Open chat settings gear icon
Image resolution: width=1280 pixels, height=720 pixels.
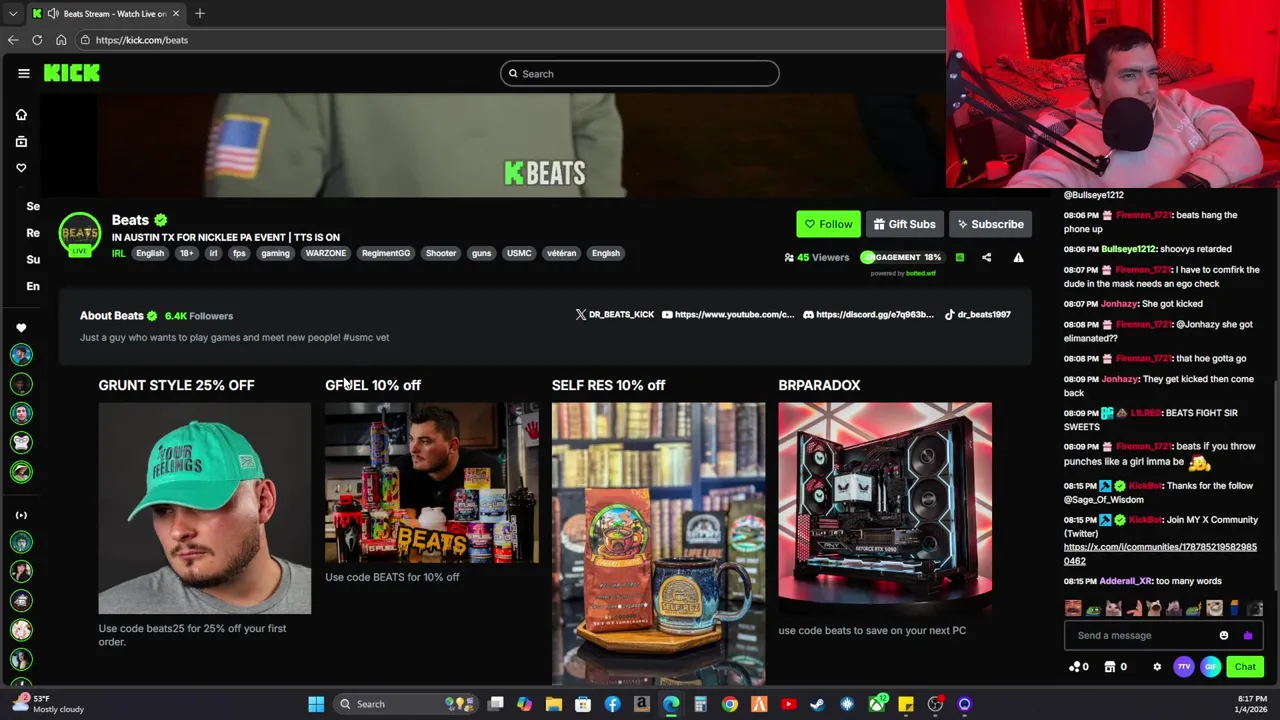1157,667
